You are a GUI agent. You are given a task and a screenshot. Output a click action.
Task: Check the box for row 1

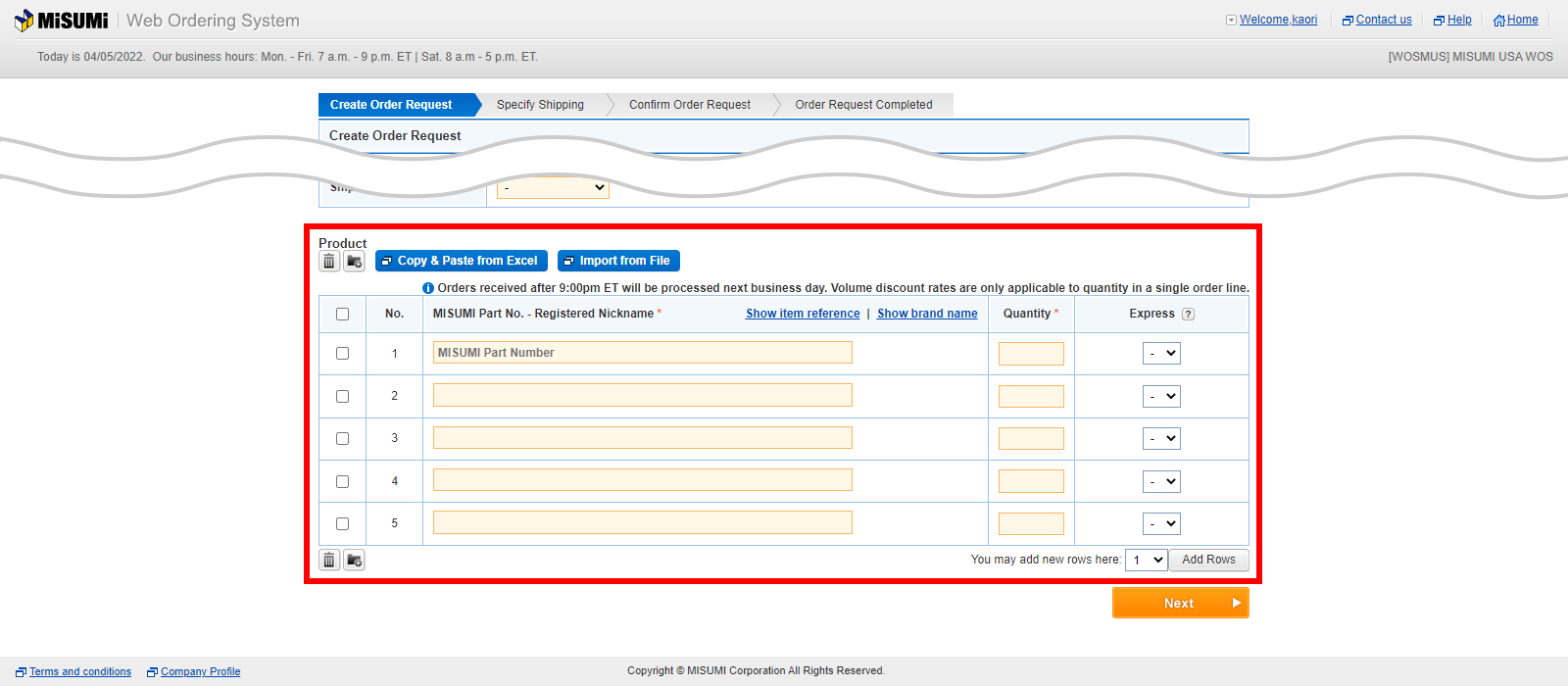[342, 354]
